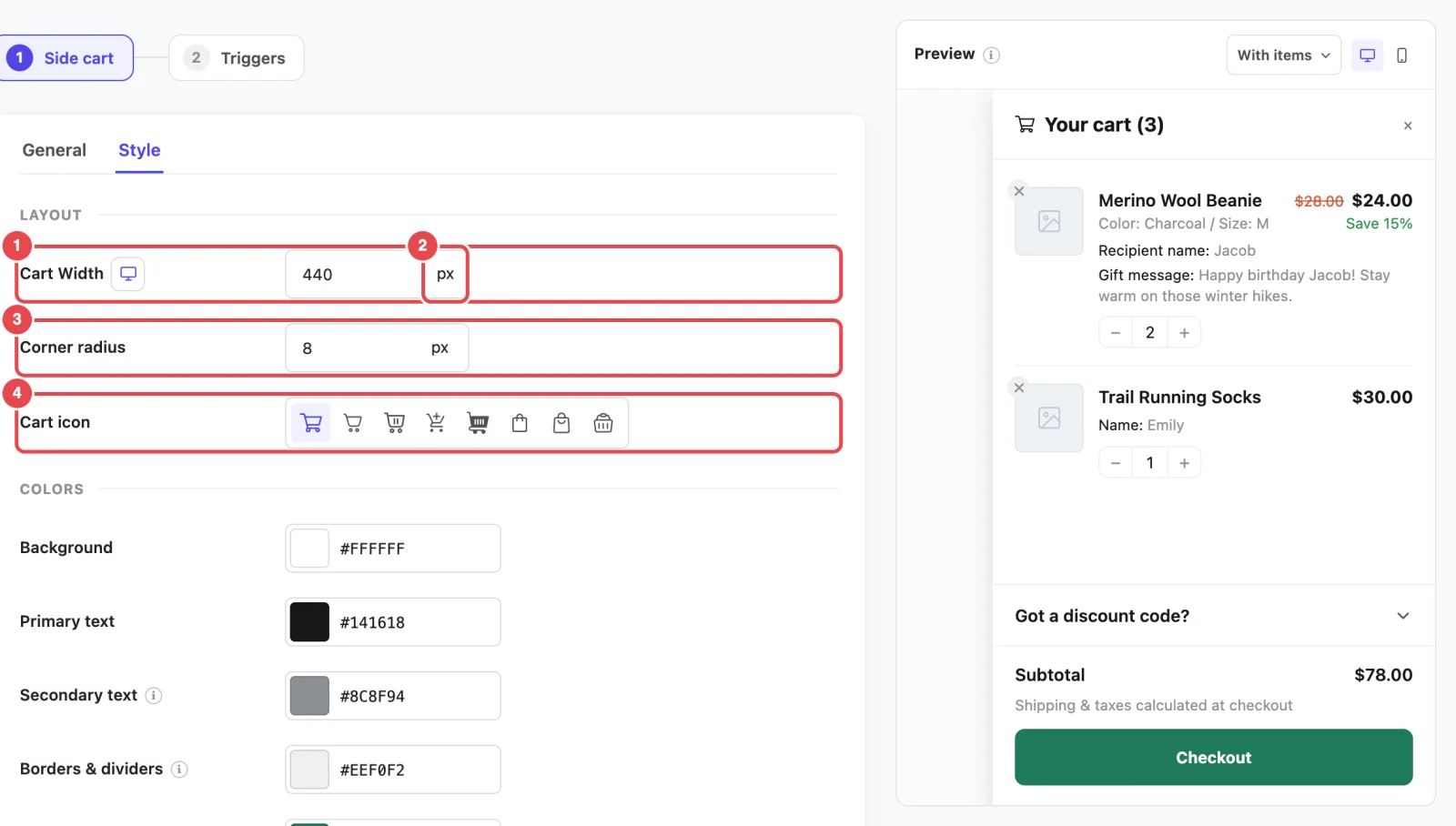Click the green Checkout button
The image size is (1456, 826).
coord(1213,757)
